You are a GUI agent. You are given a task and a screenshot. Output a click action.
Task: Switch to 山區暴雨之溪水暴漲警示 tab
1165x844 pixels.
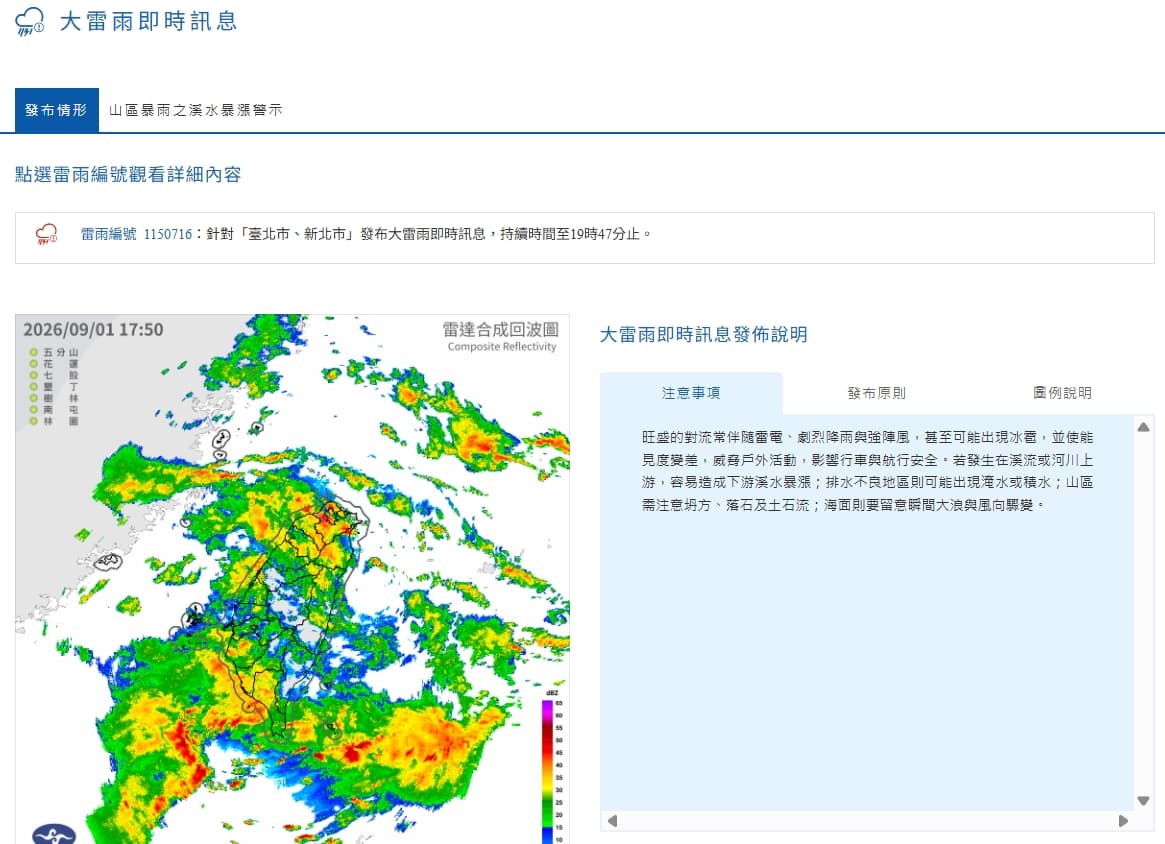point(195,110)
